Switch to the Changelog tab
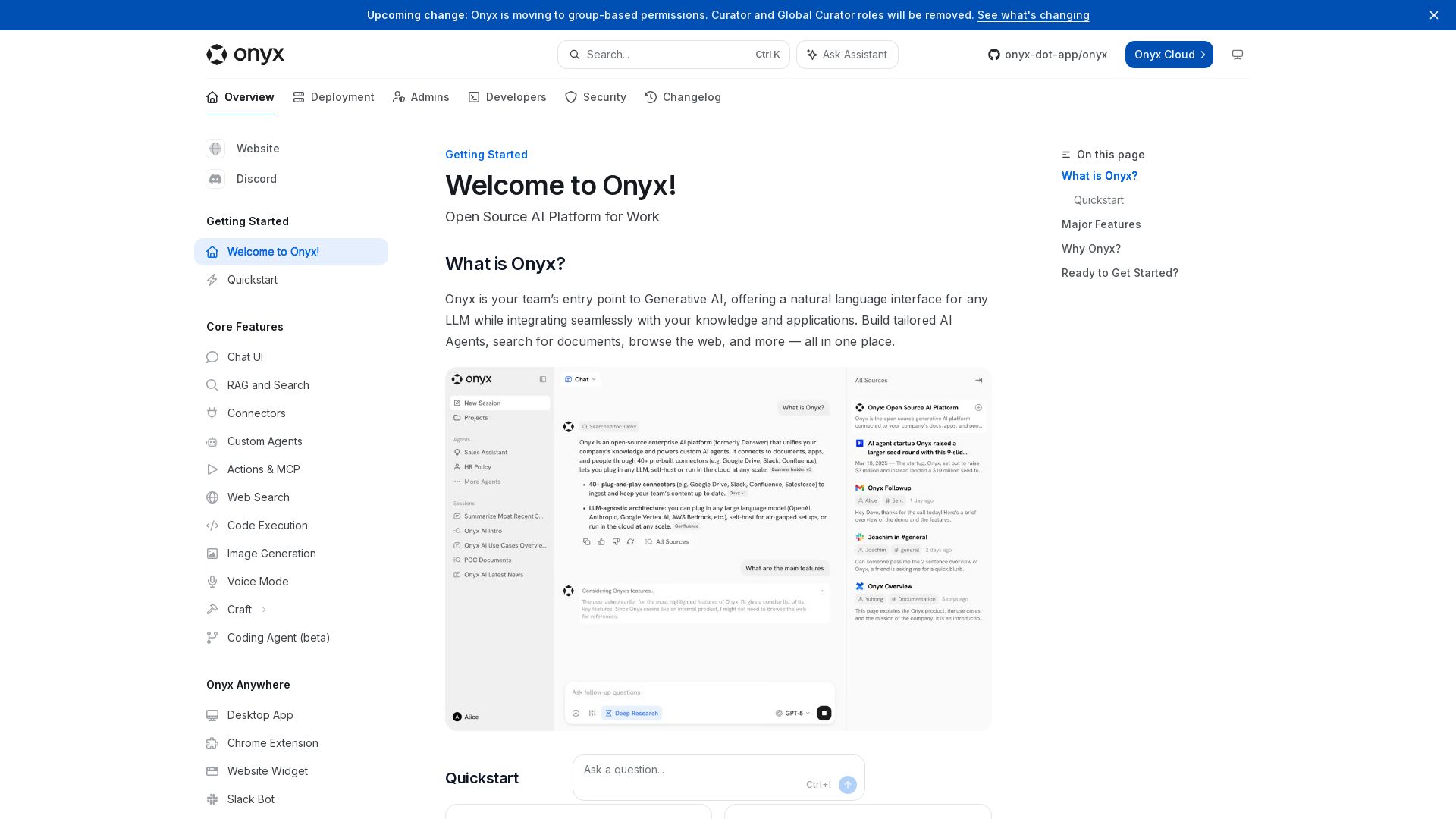This screenshot has width=1456, height=819. 682,97
